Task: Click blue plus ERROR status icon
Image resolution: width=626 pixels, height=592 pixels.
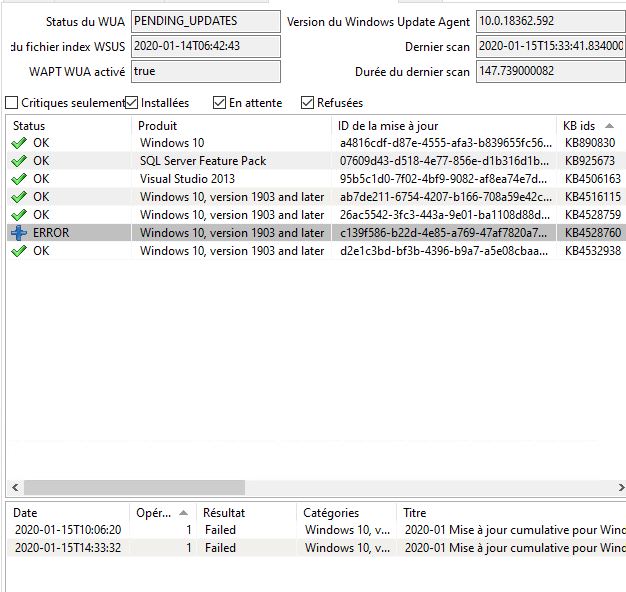Action: (19, 233)
